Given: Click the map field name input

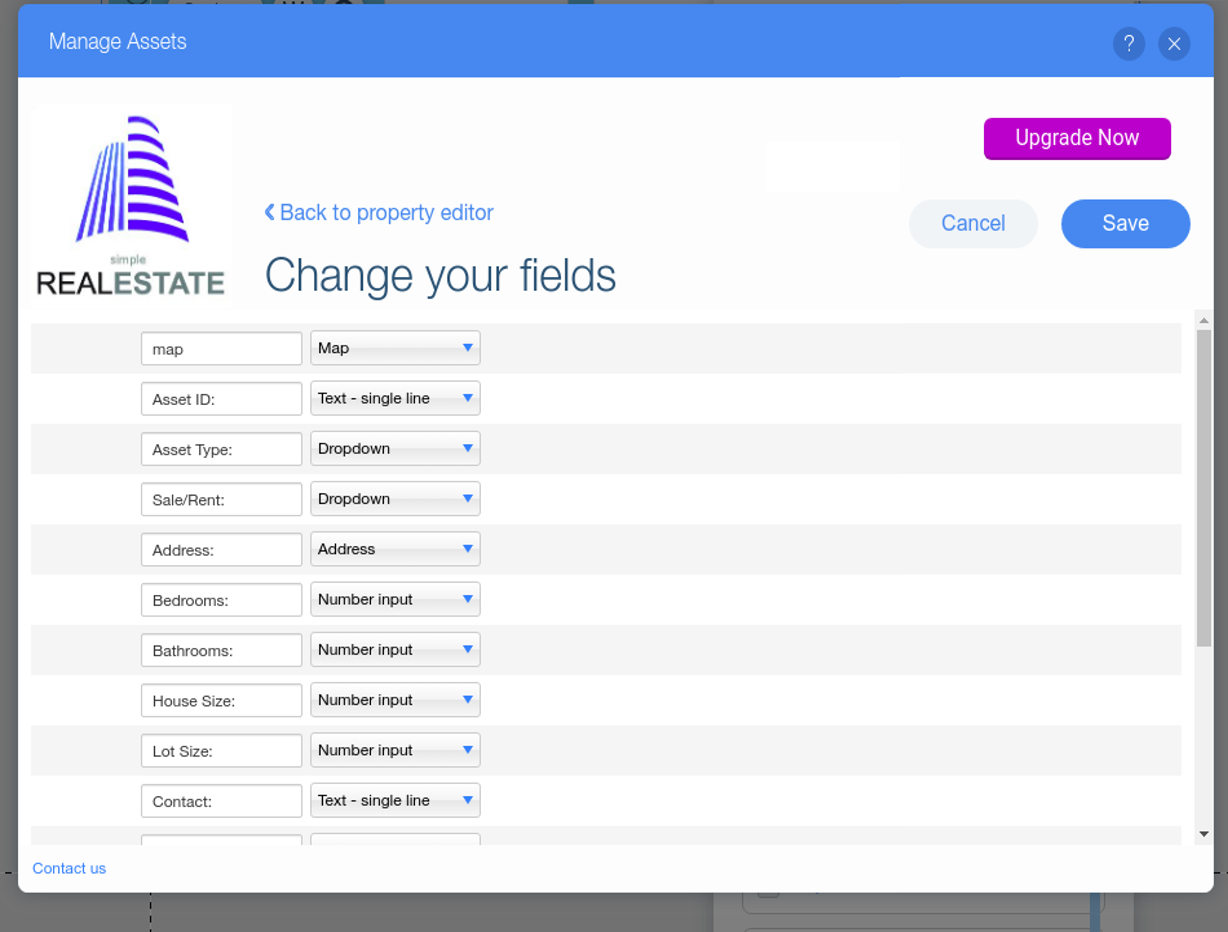Looking at the screenshot, I should pyautogui.click(x=221, y=349).
